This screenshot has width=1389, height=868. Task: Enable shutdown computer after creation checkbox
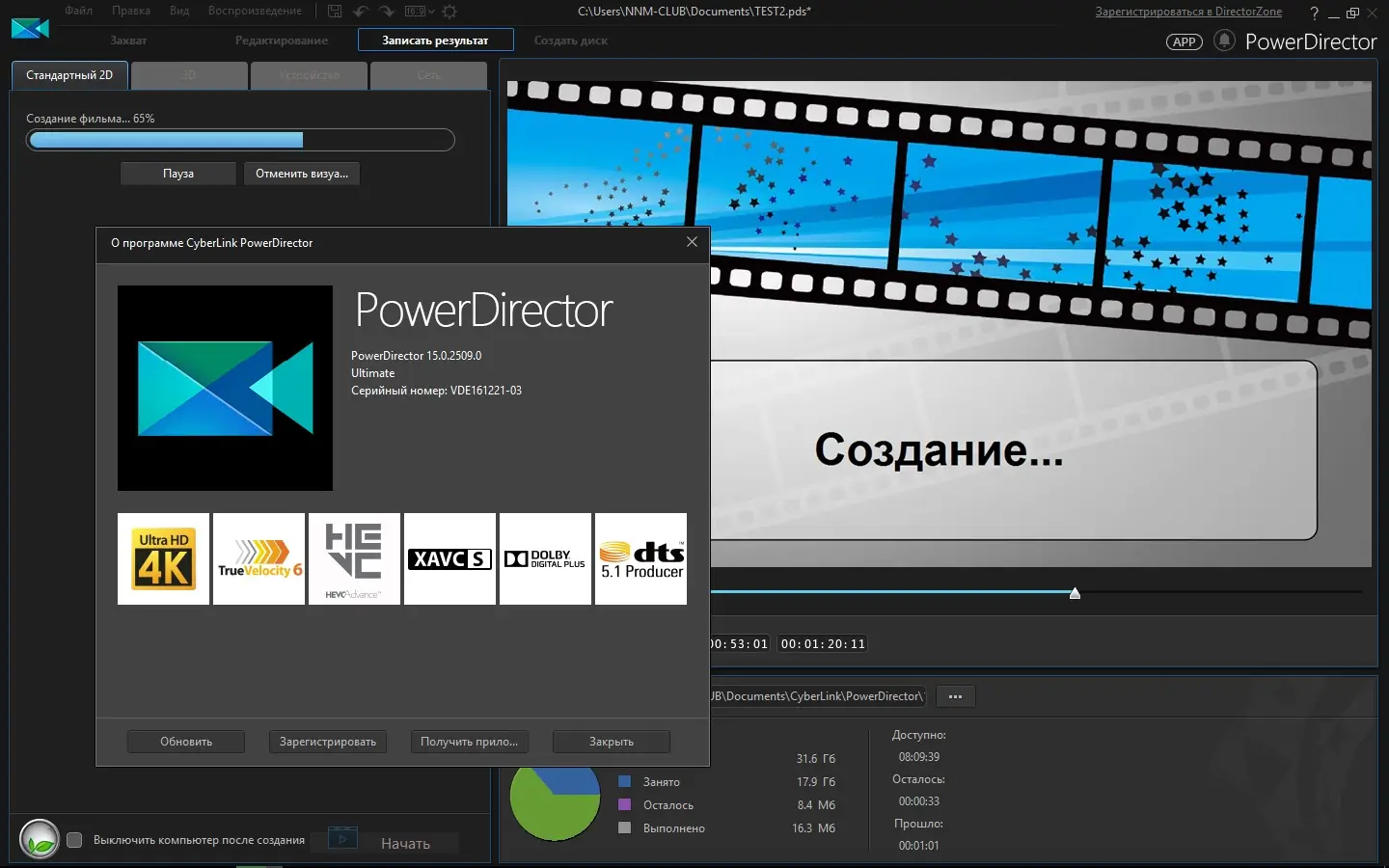tap(74, 840)
